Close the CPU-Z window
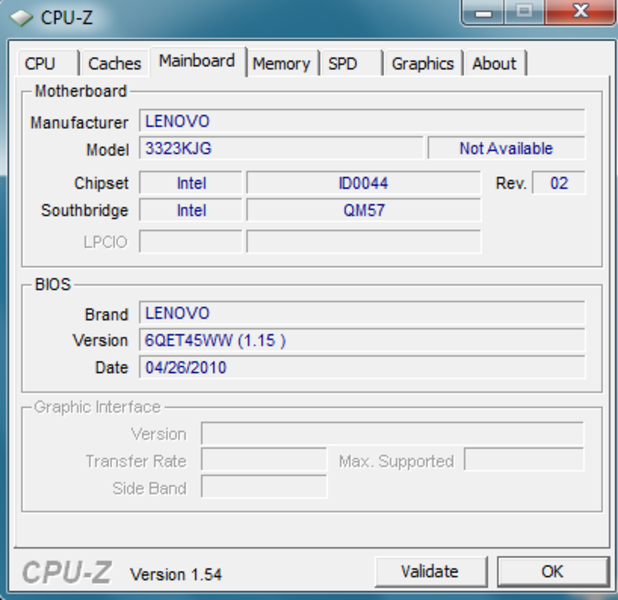The image size is (618, 600). tap(580, 12)
